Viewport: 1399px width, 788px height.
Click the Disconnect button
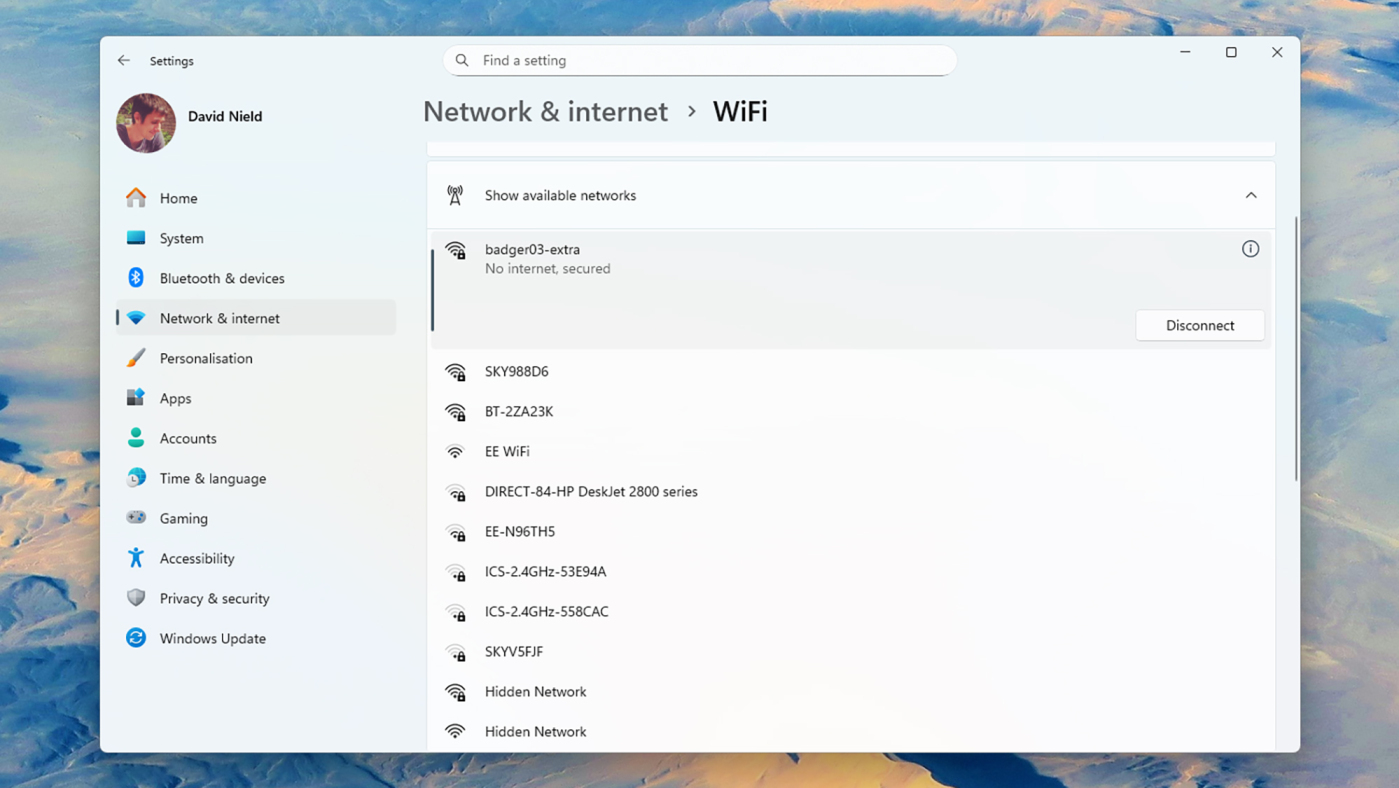tap(1199, 325)
